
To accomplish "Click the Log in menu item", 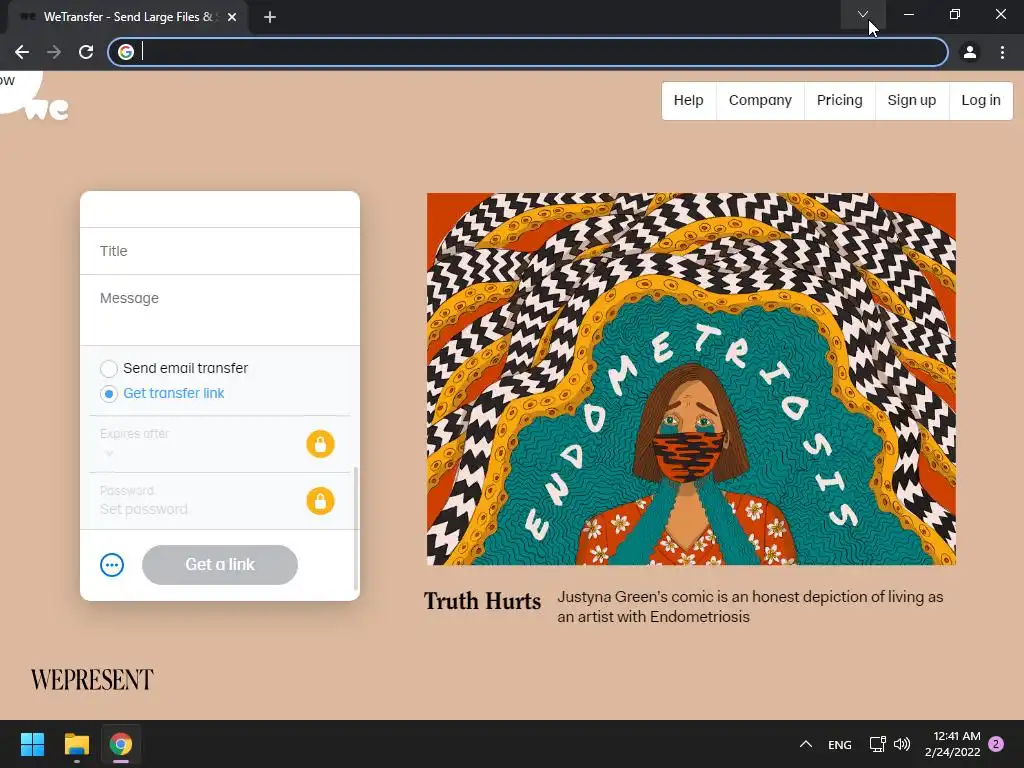I will [x=981, y=101].
